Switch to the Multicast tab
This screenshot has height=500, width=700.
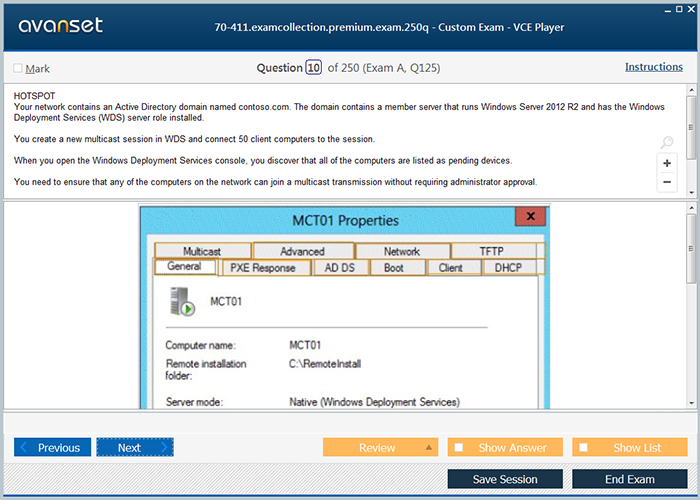coord(202,251)
